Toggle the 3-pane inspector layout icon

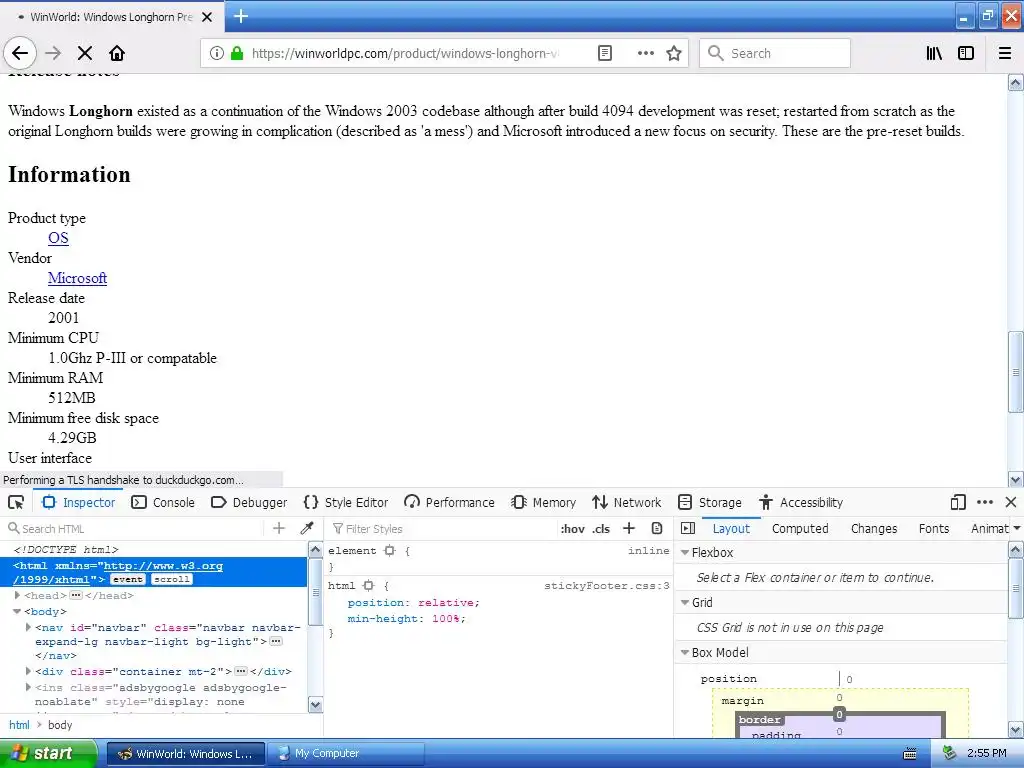tap(688, 528)
